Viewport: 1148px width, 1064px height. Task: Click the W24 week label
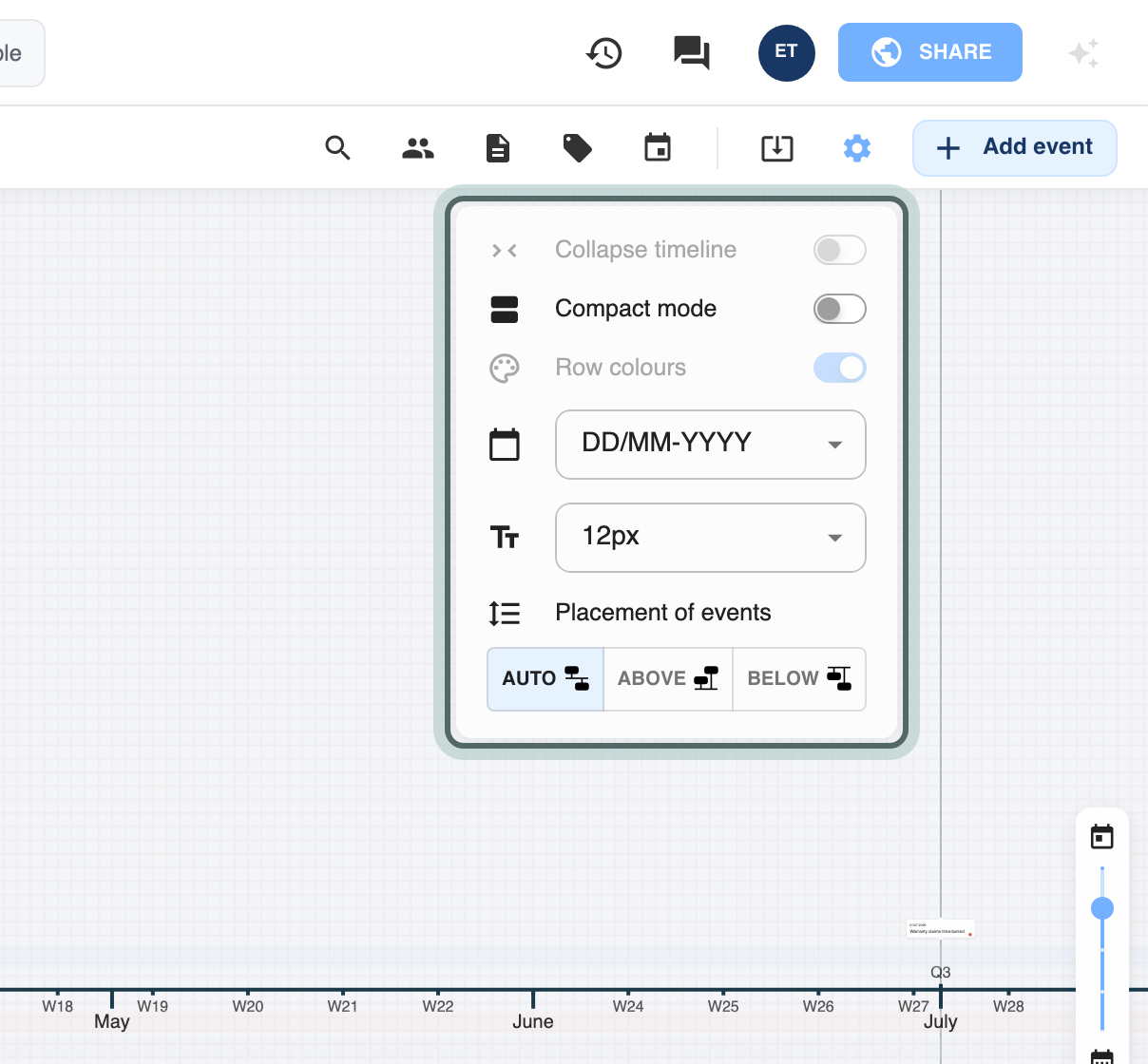tap(628, 1006)
